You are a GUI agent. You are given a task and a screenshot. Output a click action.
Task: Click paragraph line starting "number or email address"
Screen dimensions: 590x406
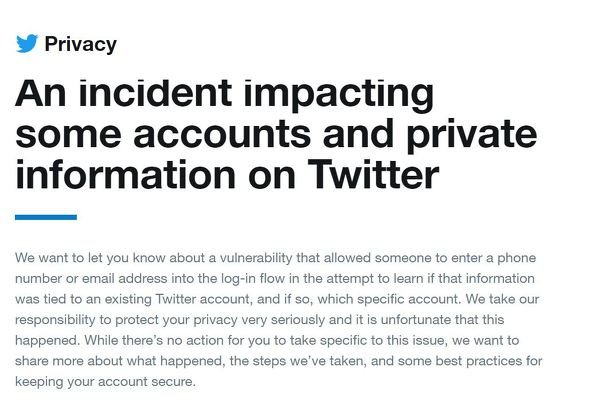pos(275,279)
